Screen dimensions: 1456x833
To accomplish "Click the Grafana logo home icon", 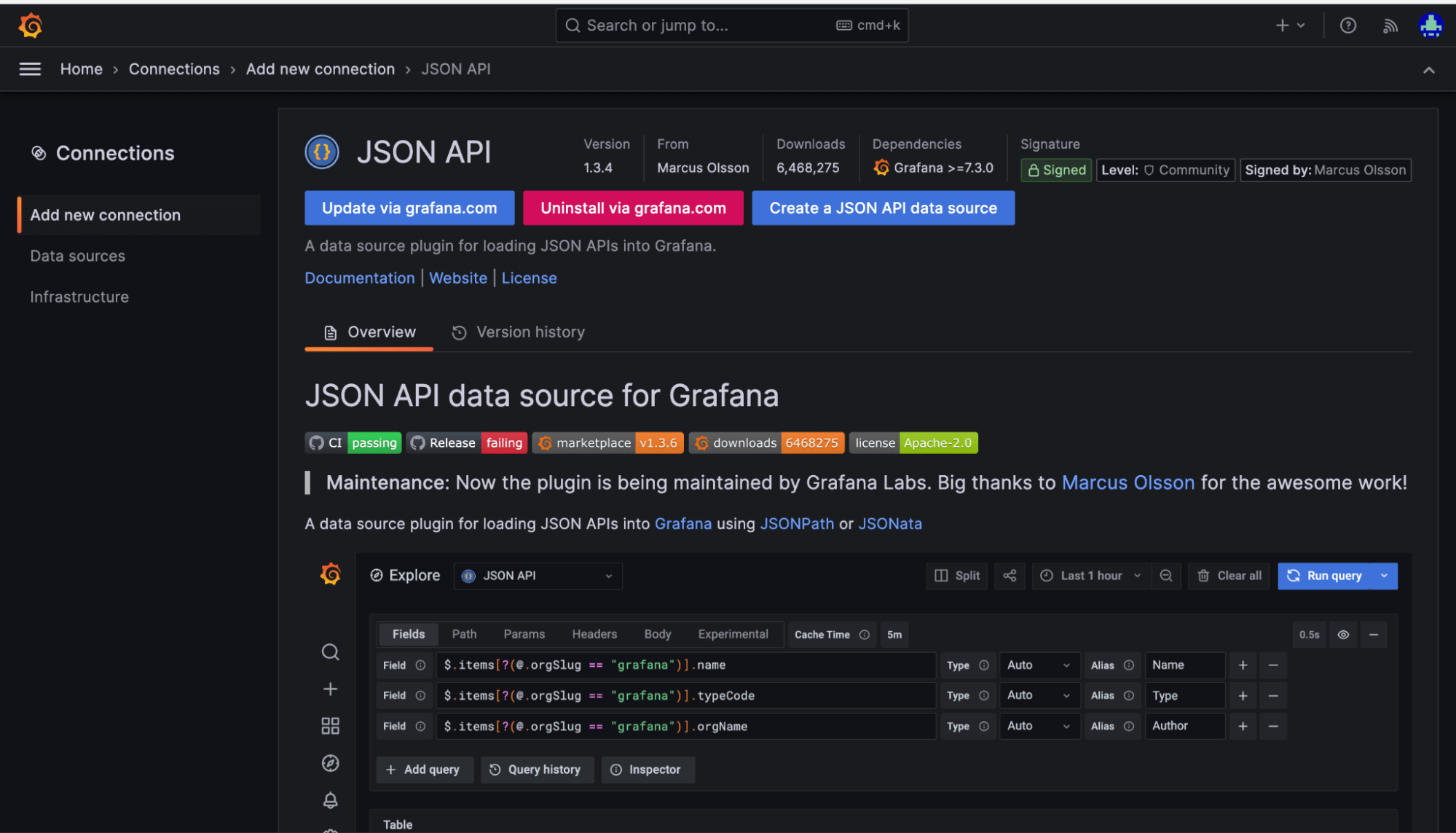I will pyautogui.click(x=30, y=26).
